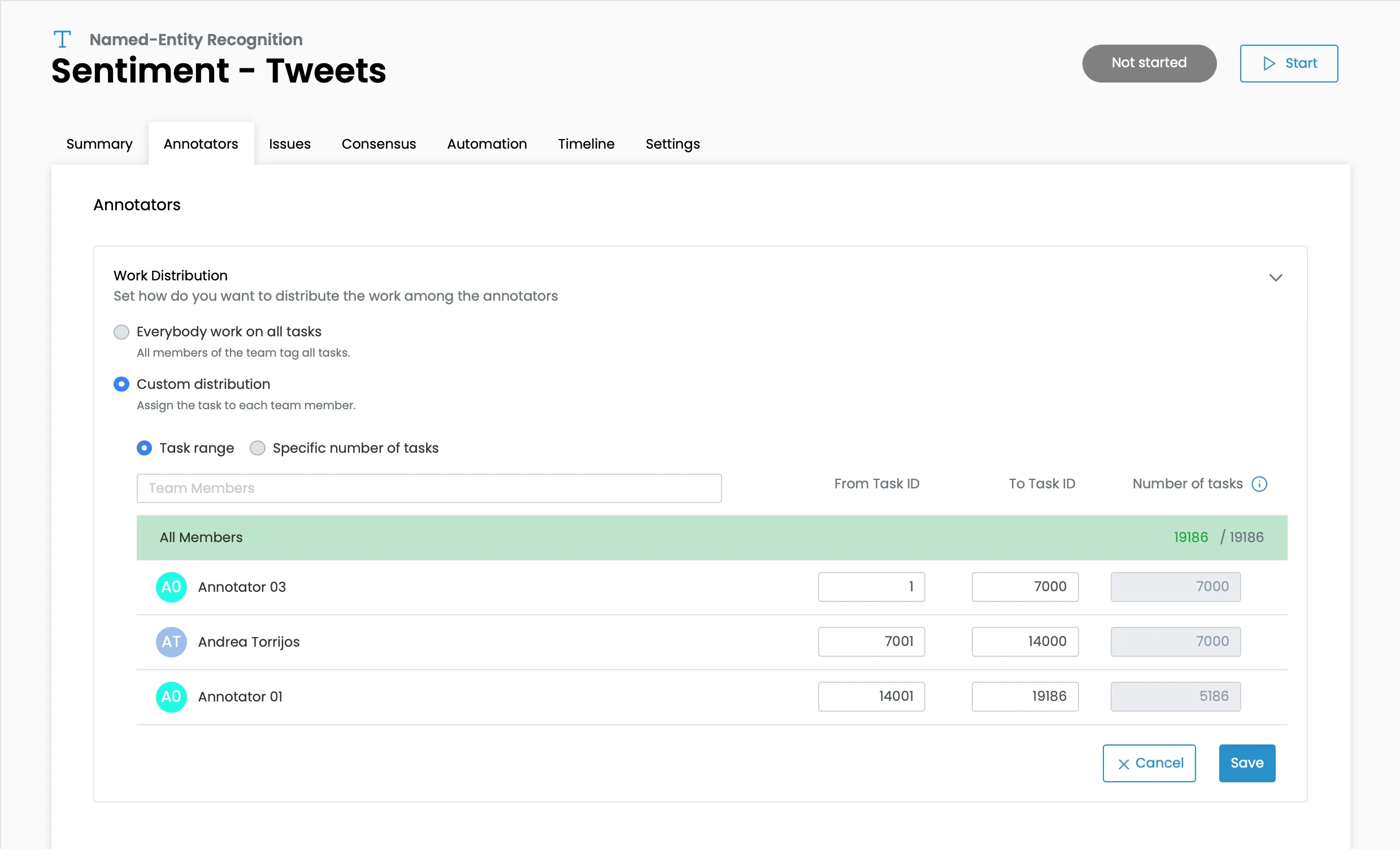1400x849 pixels.
Task: Go to the Consensus tab
Action: (x=379, y=144)
